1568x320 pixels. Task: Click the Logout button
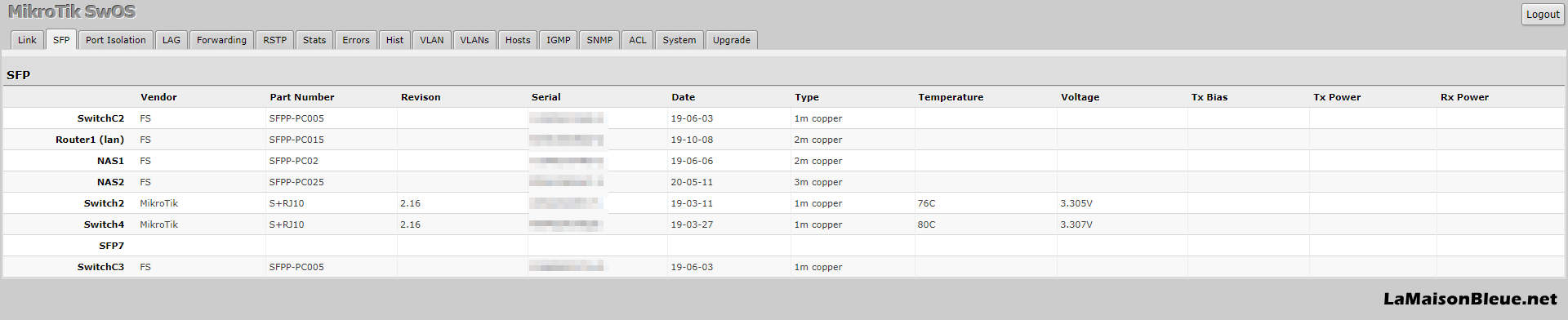1543,14
